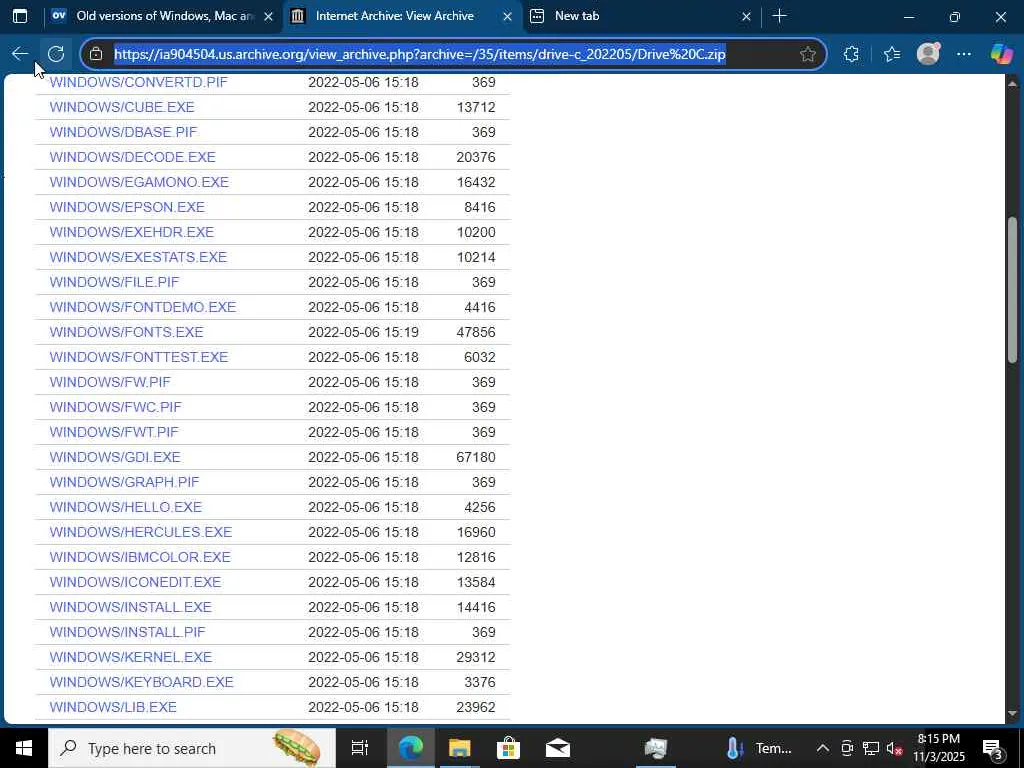Click the page scrollbar up arrow
The width and height of the screenshot is (1024, 768).
[1013, 84]
